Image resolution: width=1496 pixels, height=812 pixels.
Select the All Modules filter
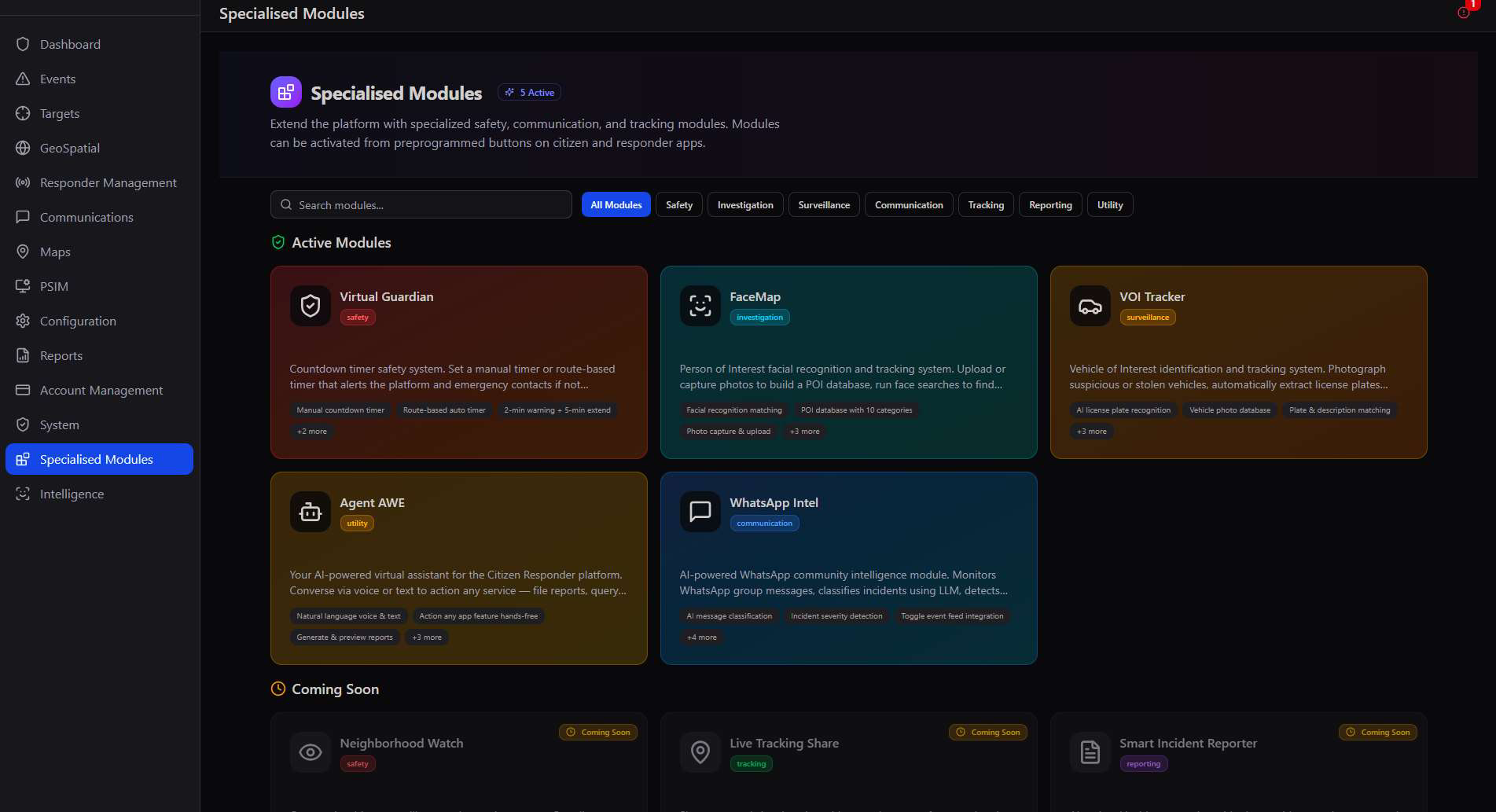[616, 204]
